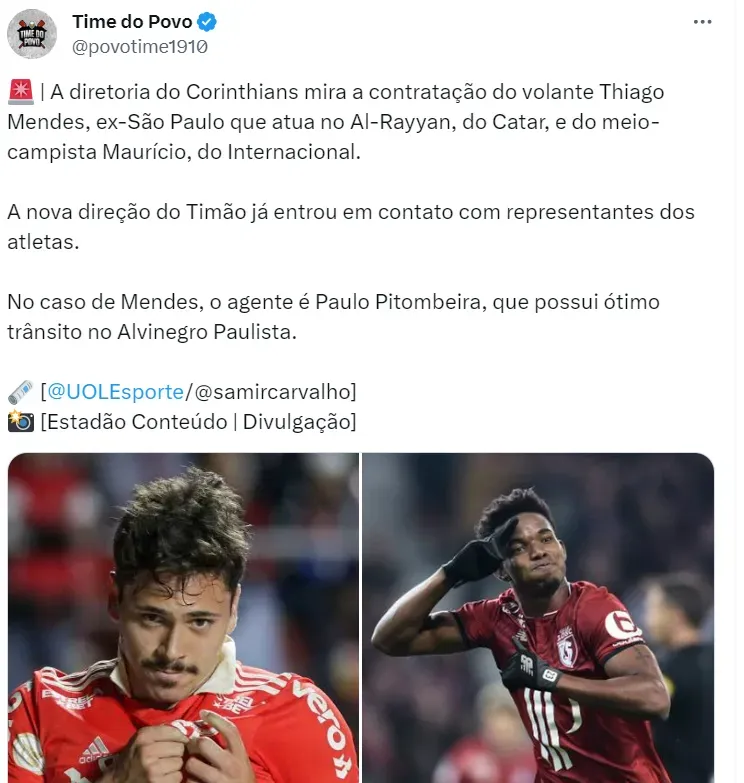This screenshot has height=783, width=744.
Task: Click the camera with flash emoji
Action: coord(20,421)
